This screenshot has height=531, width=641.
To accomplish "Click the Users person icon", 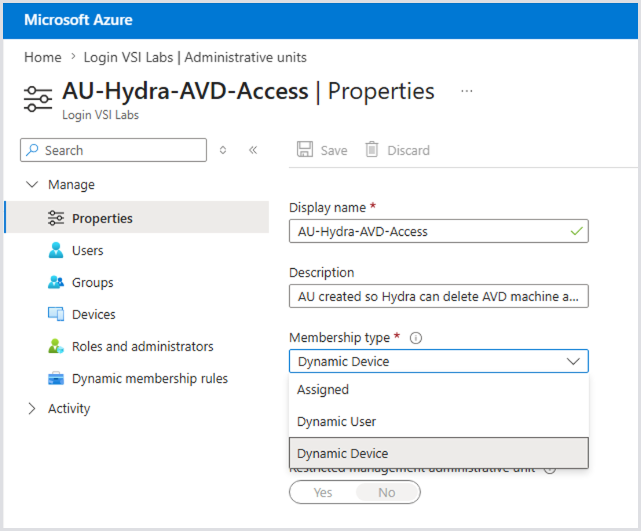I will click(56, 250).
